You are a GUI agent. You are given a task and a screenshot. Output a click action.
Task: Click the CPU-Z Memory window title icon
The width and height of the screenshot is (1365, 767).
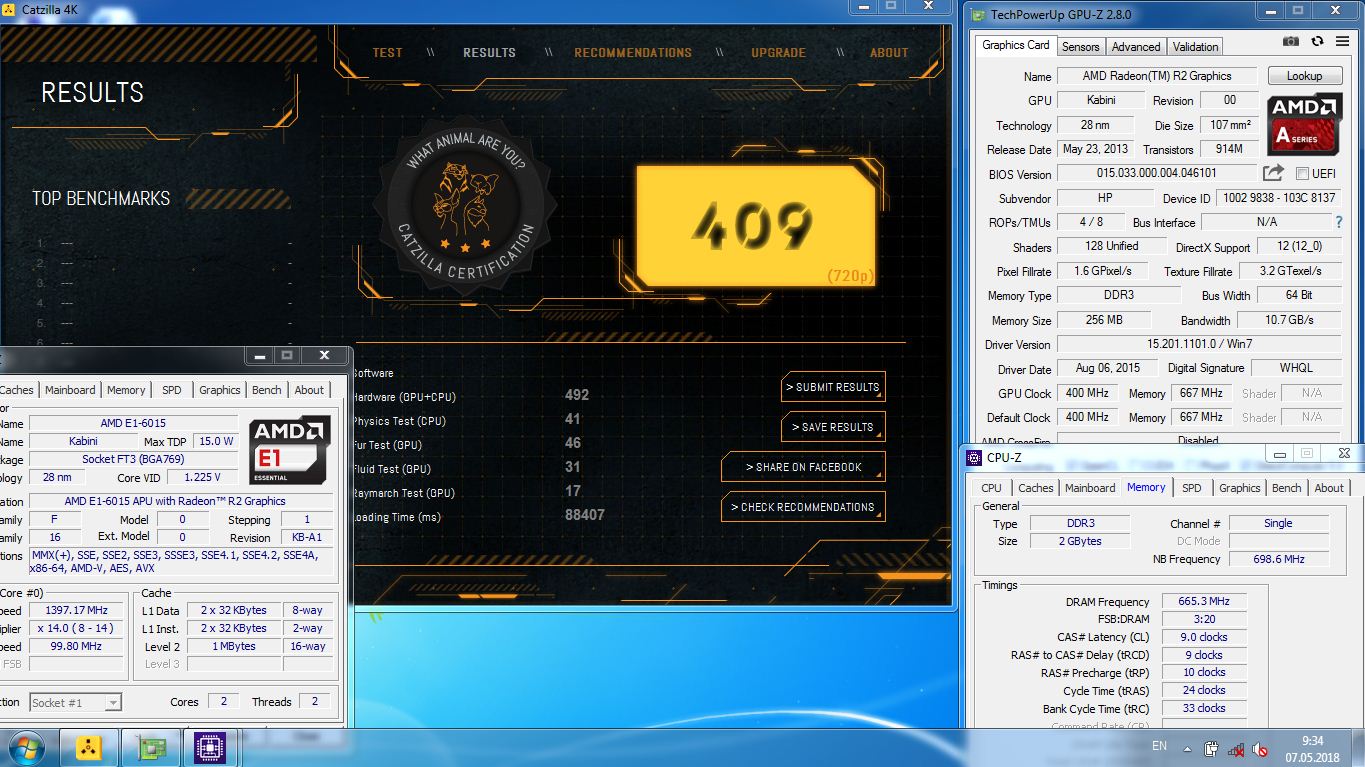[974, 458]
